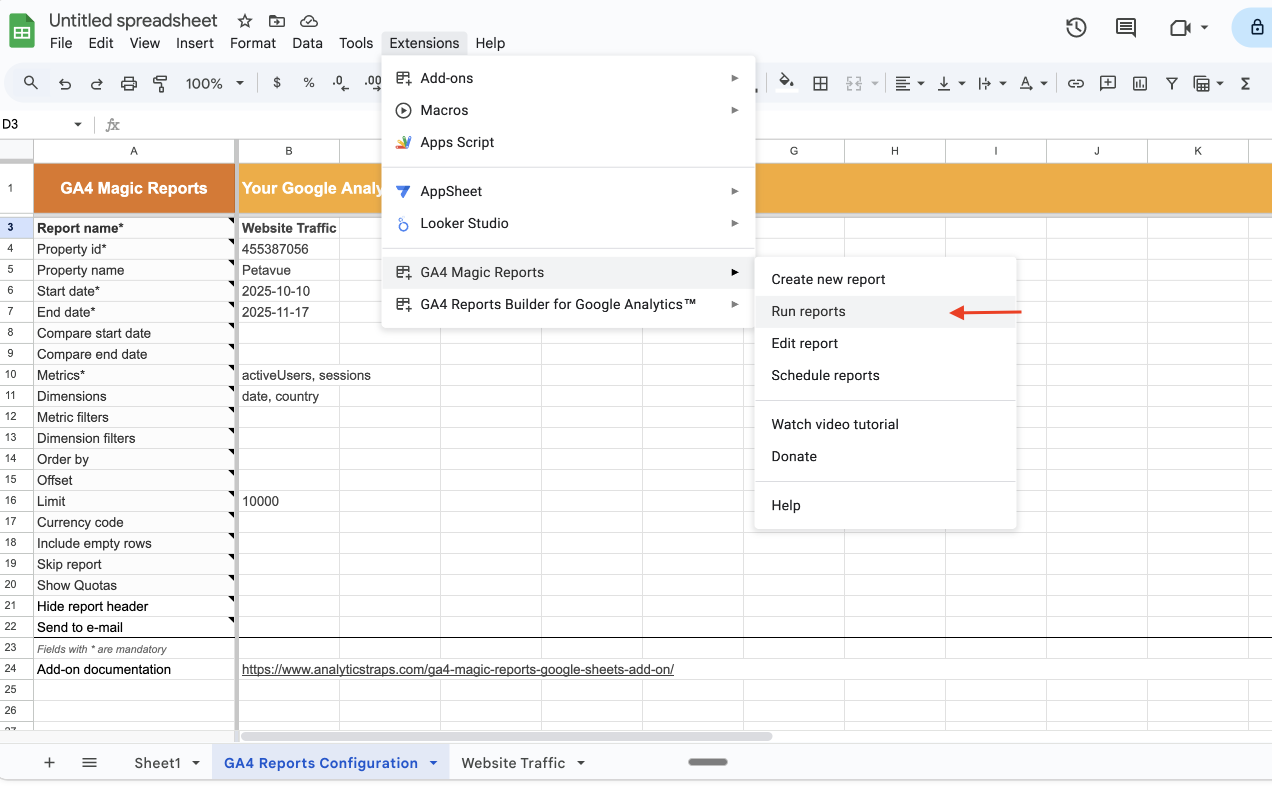Screen dimensions: 1272x792
Task: Open the analyticstraps.com documentation link
Action: click(458, 669)
